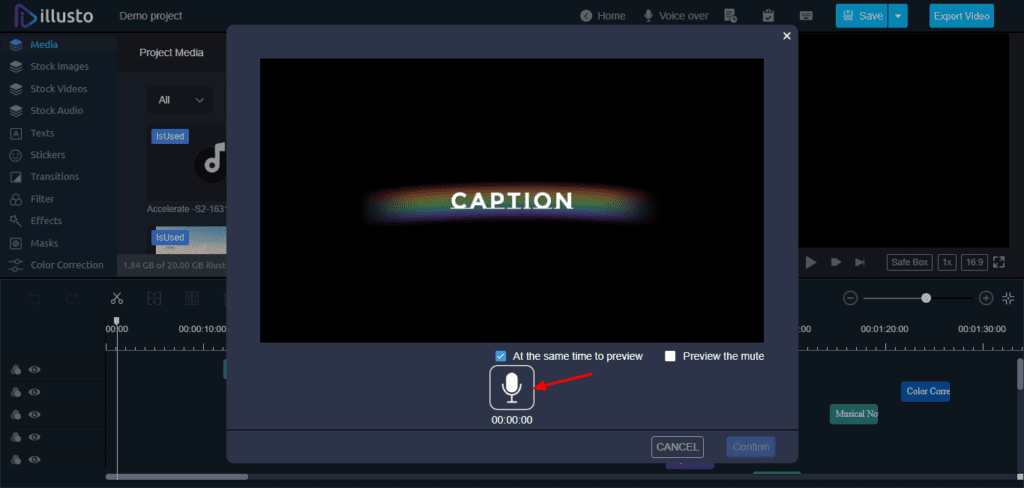
Task: Click the Export Video button
Action: (961, 16)
